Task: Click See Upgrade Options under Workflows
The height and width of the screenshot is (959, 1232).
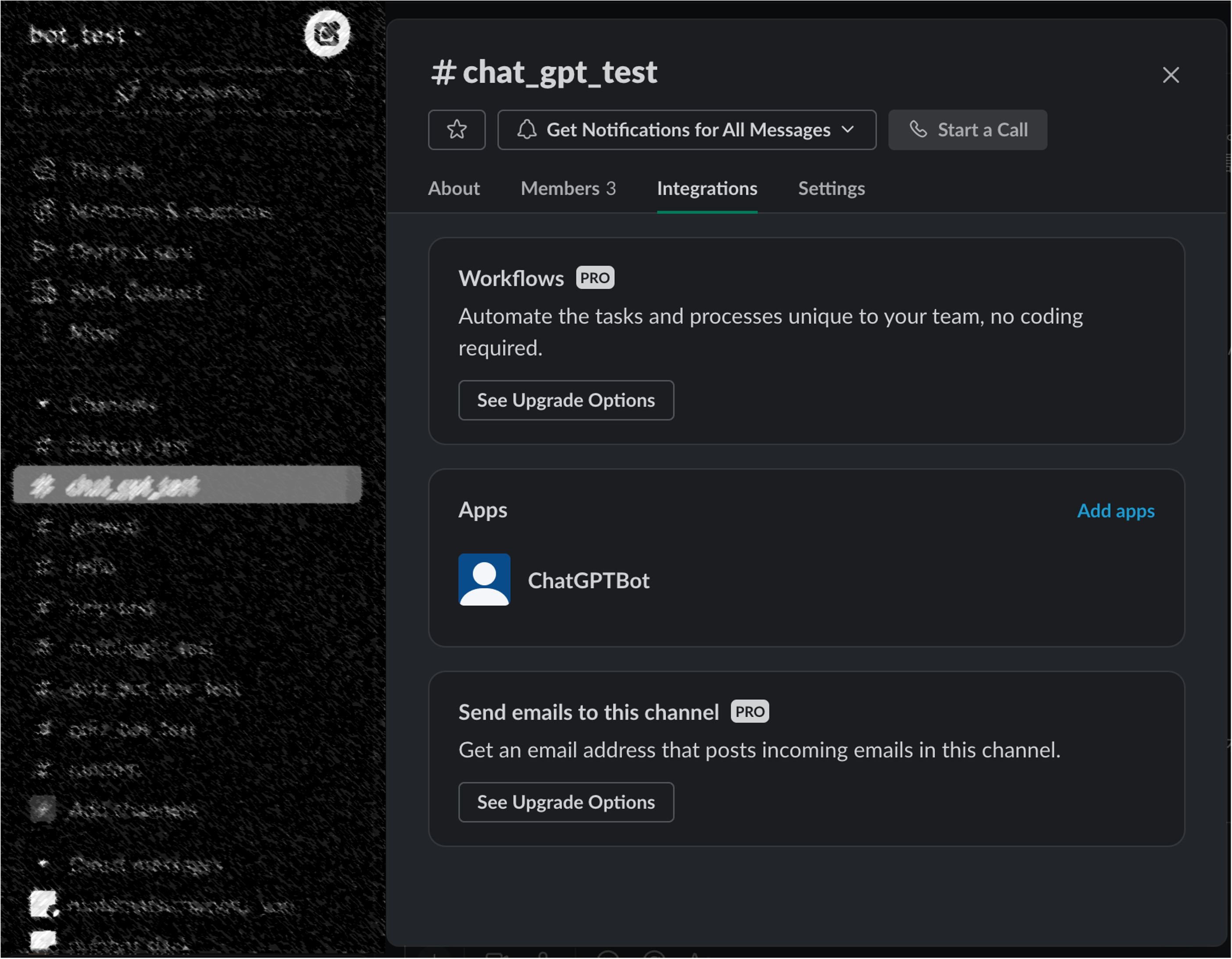Action: point(565,400)
